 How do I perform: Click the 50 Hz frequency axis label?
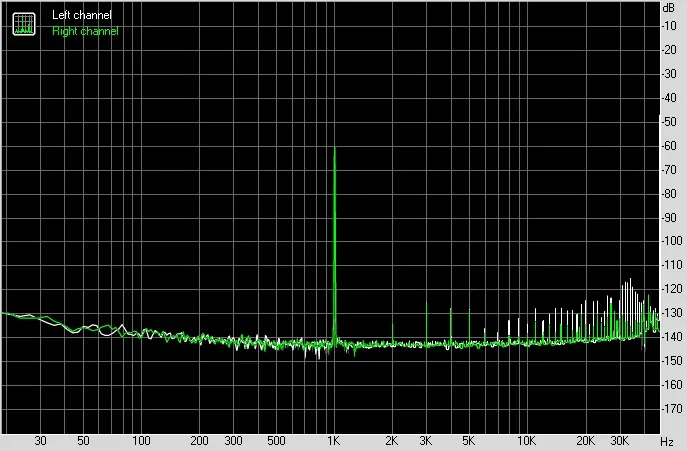pyautogui.click(x=83, y=440)
